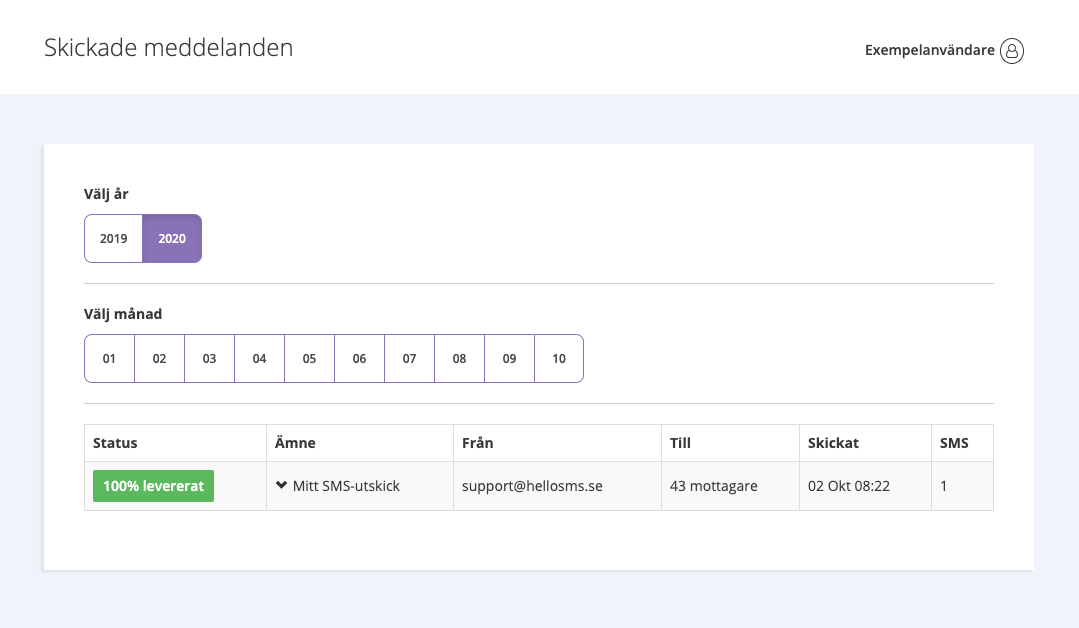Choose month 03
1079x628 pixels.
click(x=209, y=358)
